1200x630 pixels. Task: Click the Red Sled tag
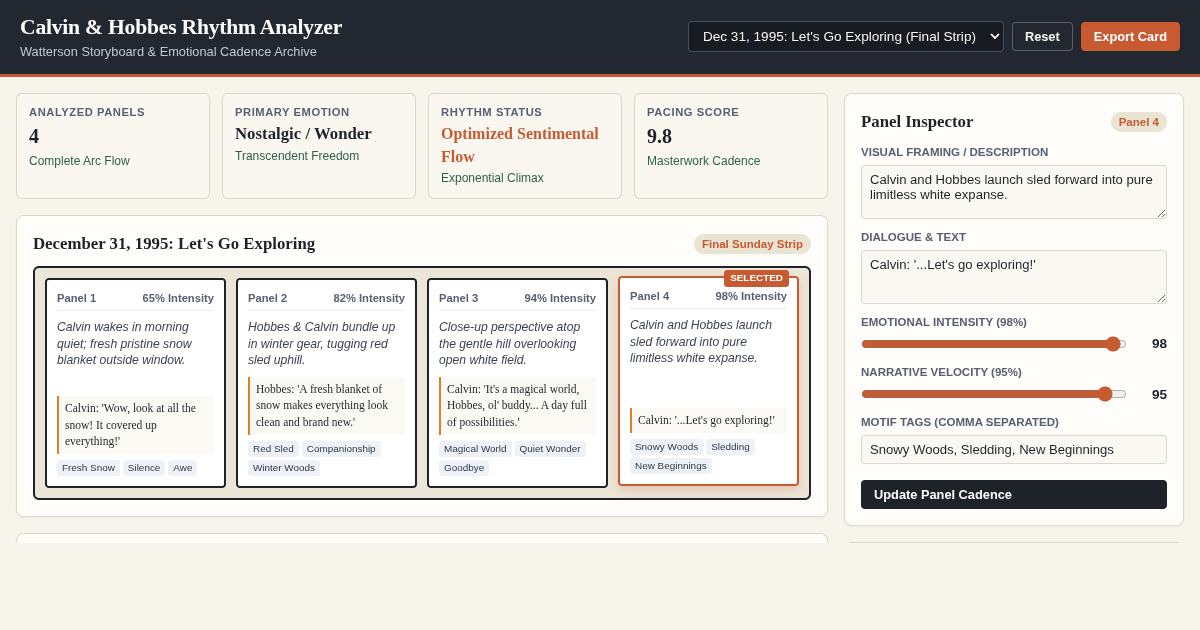click(273, 449)
